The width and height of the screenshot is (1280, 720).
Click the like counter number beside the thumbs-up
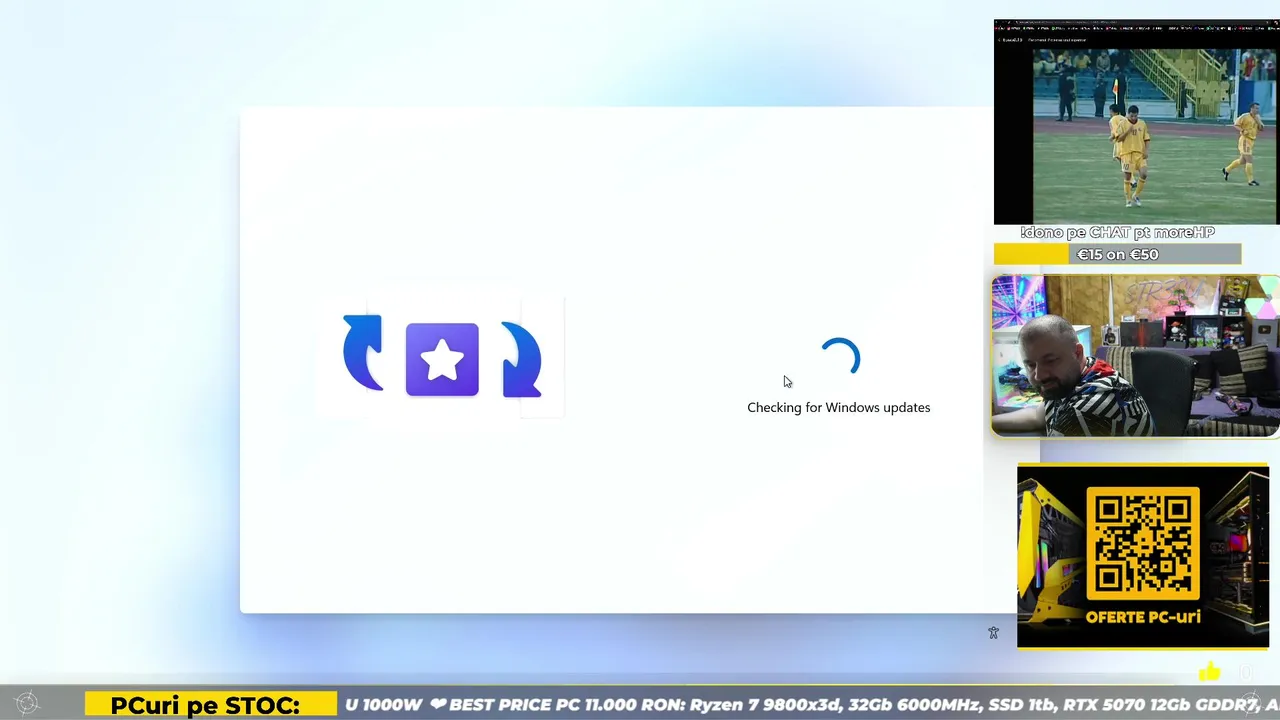1246,672
